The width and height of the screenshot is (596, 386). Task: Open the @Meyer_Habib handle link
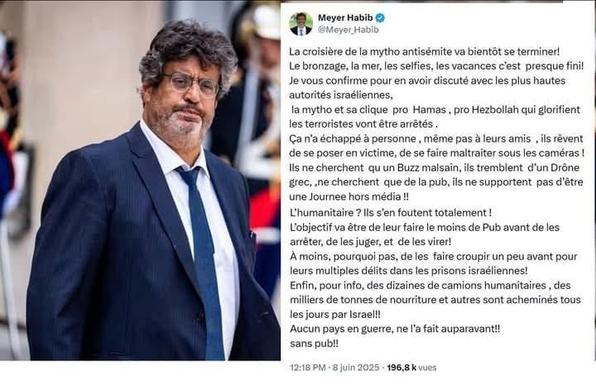348,30
